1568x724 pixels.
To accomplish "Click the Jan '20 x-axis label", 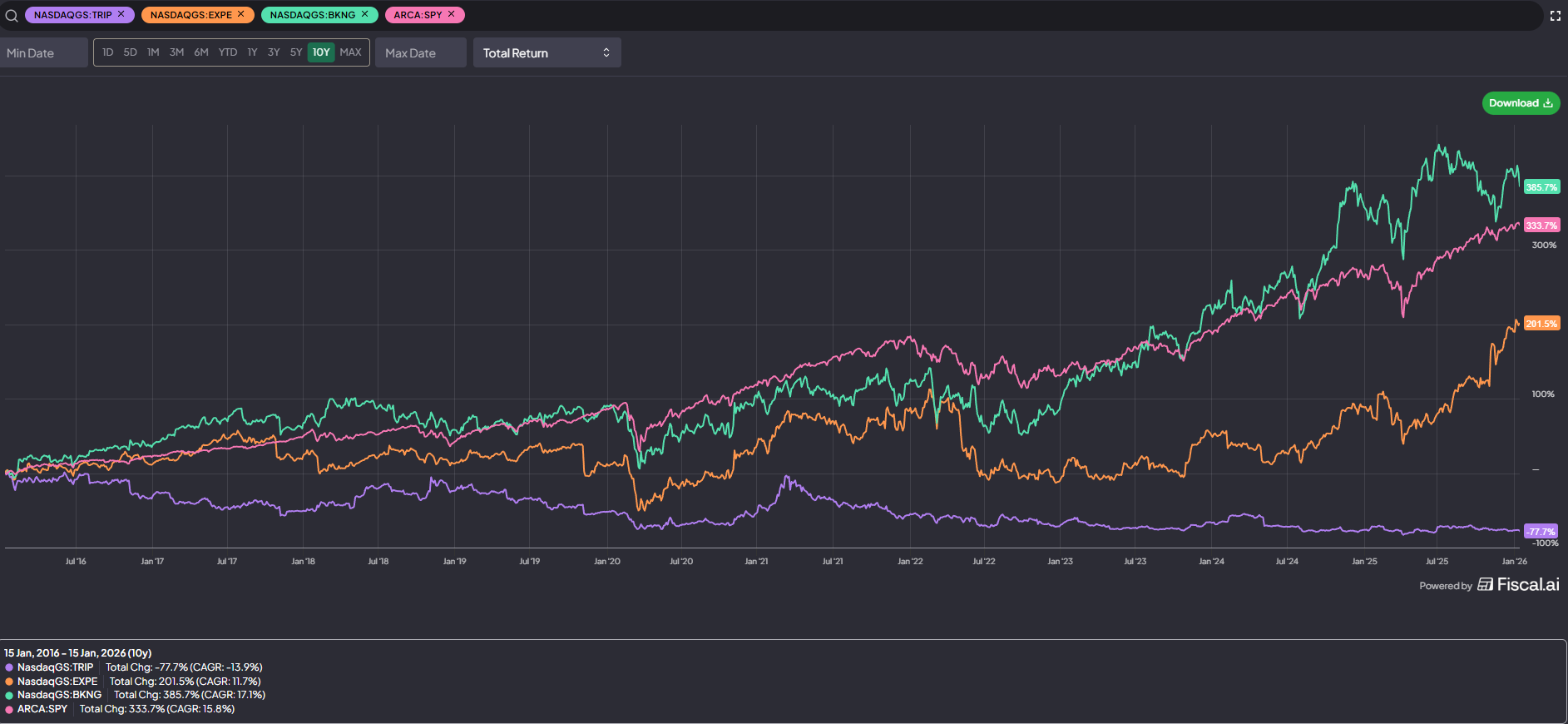I will (x=607, y=562).
